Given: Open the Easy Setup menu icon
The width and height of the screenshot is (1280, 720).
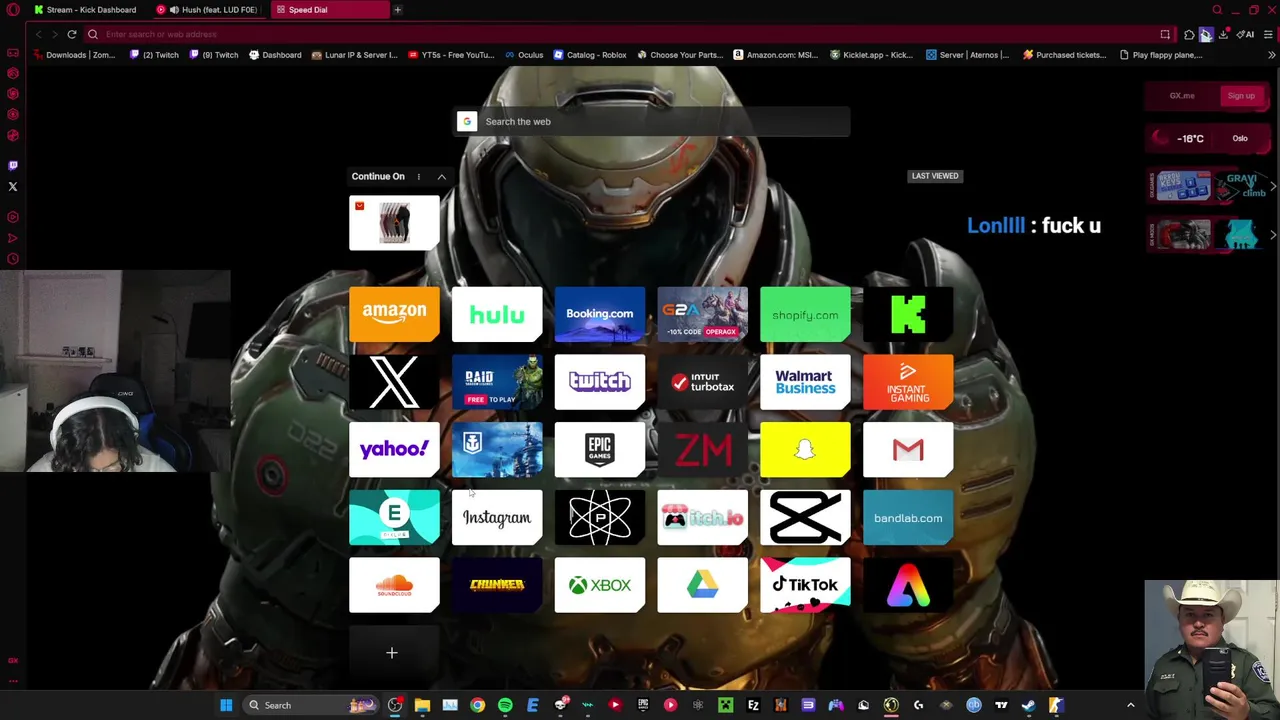Looking at the screenshot, I should (1268, 34).
